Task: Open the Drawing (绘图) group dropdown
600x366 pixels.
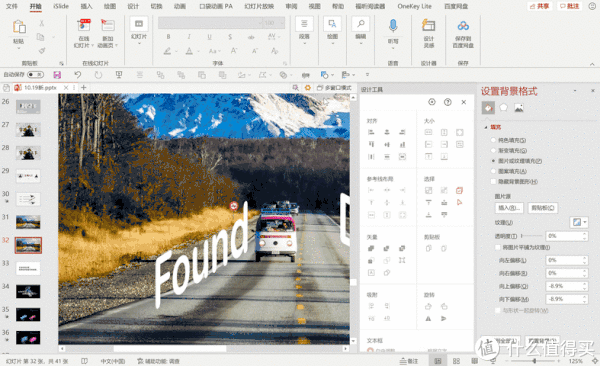Action: click(x=332, y=43)
